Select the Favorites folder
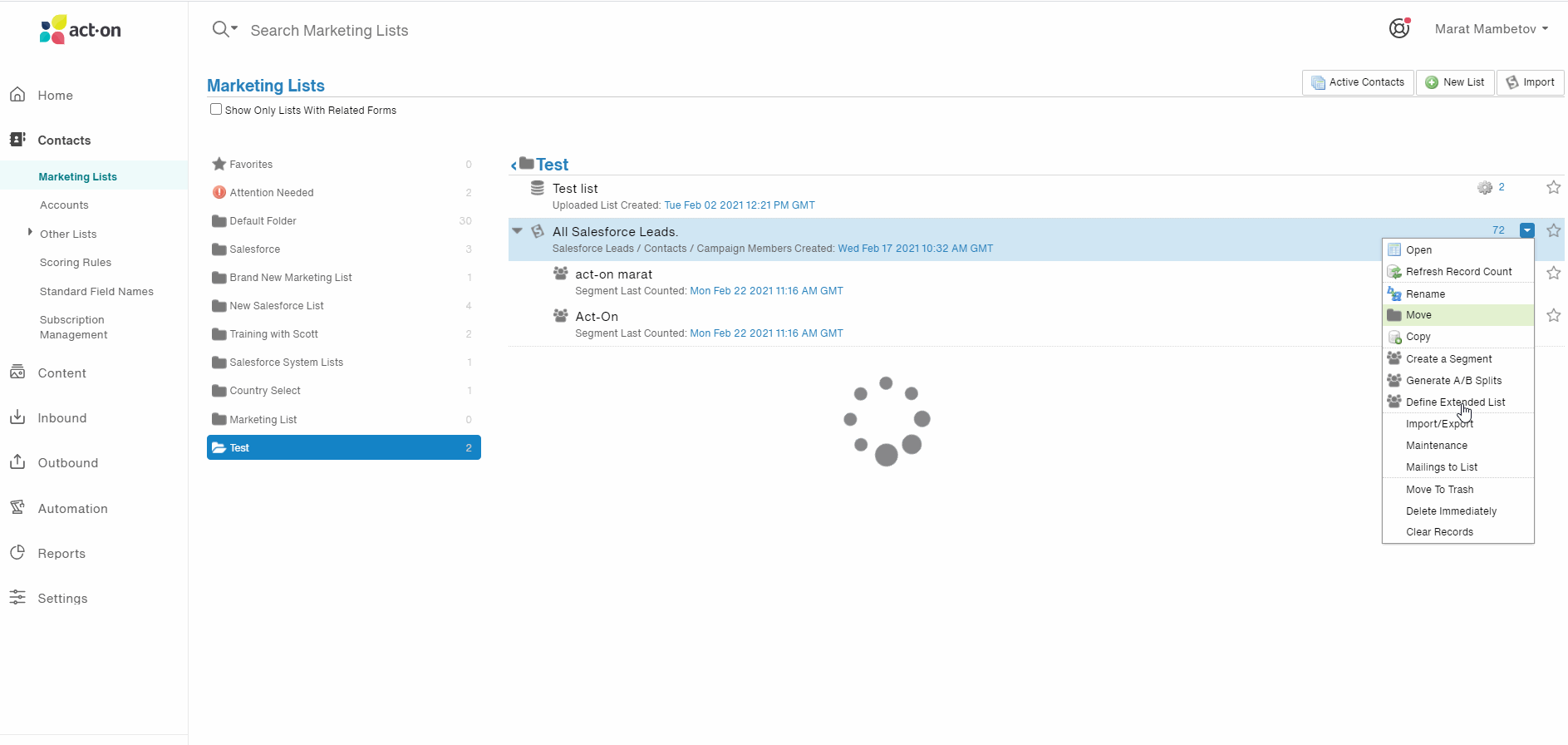This screenshot has width=1568, height=745. [x=343, y=165]
